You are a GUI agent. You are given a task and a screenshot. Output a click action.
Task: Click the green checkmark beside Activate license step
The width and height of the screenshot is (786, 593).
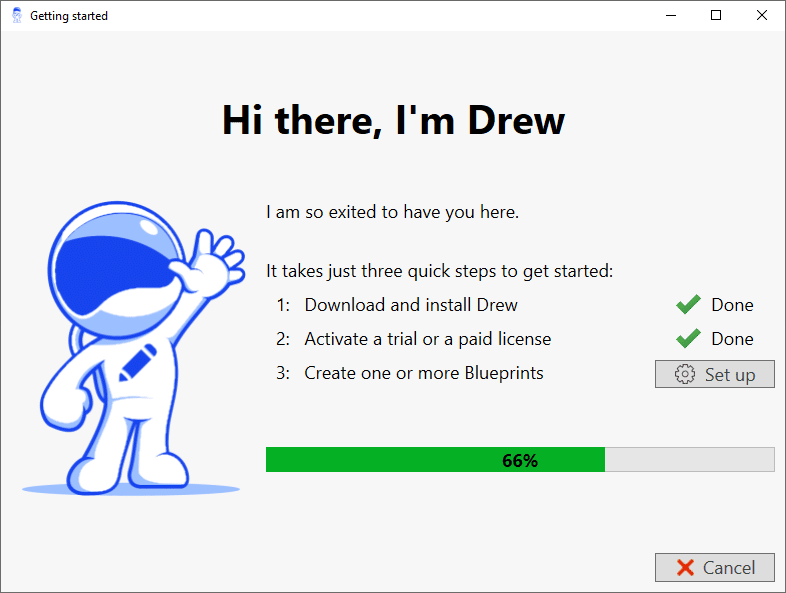[688, 339]
